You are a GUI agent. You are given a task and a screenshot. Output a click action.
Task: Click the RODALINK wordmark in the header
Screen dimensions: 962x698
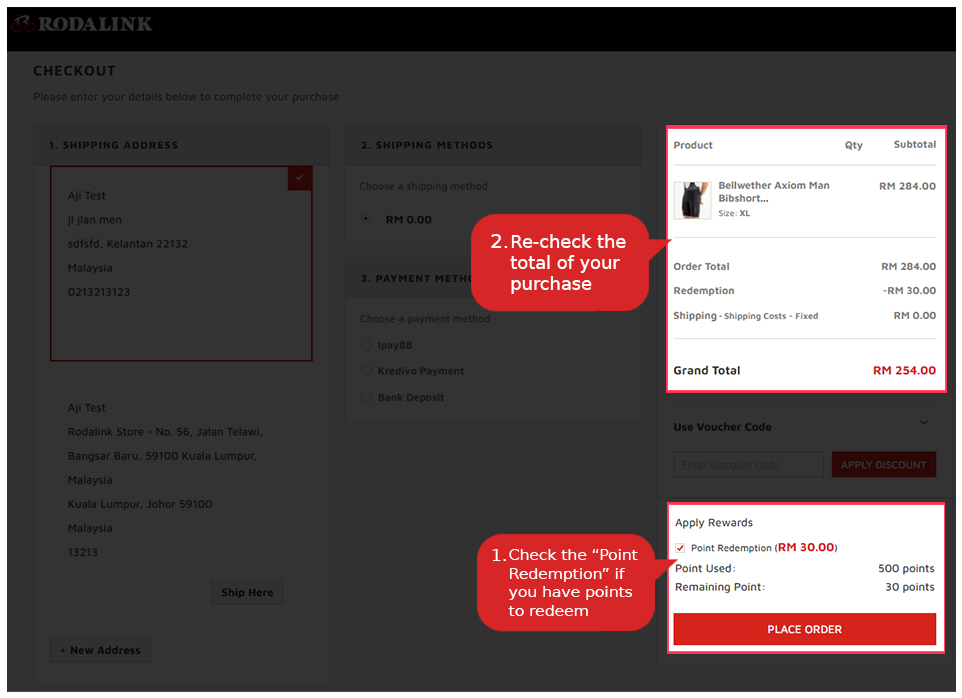click(x=93, y=23)
